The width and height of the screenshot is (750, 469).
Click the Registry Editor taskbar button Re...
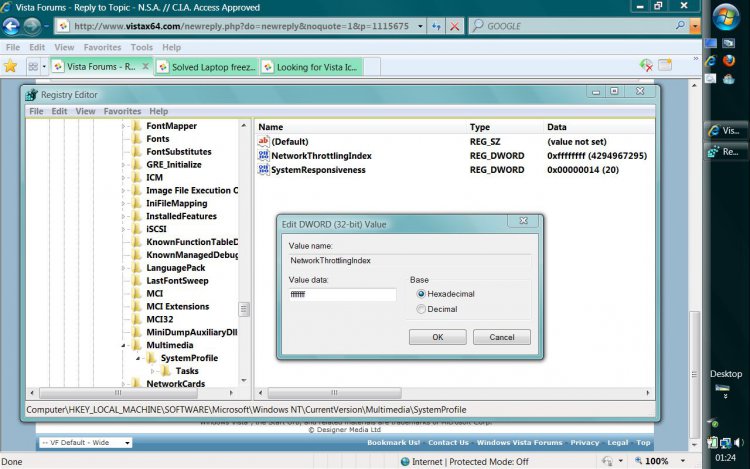[x=725, y=152]
